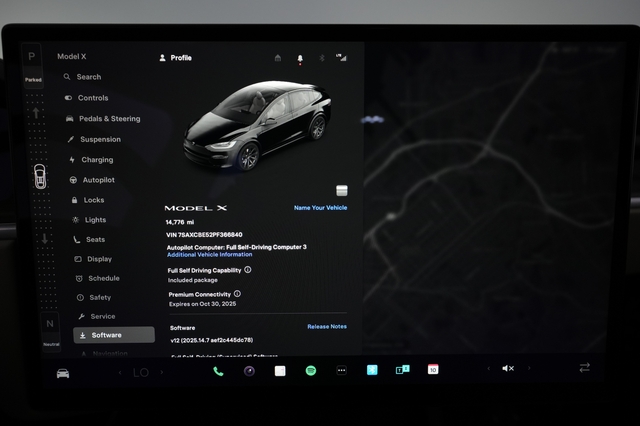Open Release Notes link

point(327,326)
